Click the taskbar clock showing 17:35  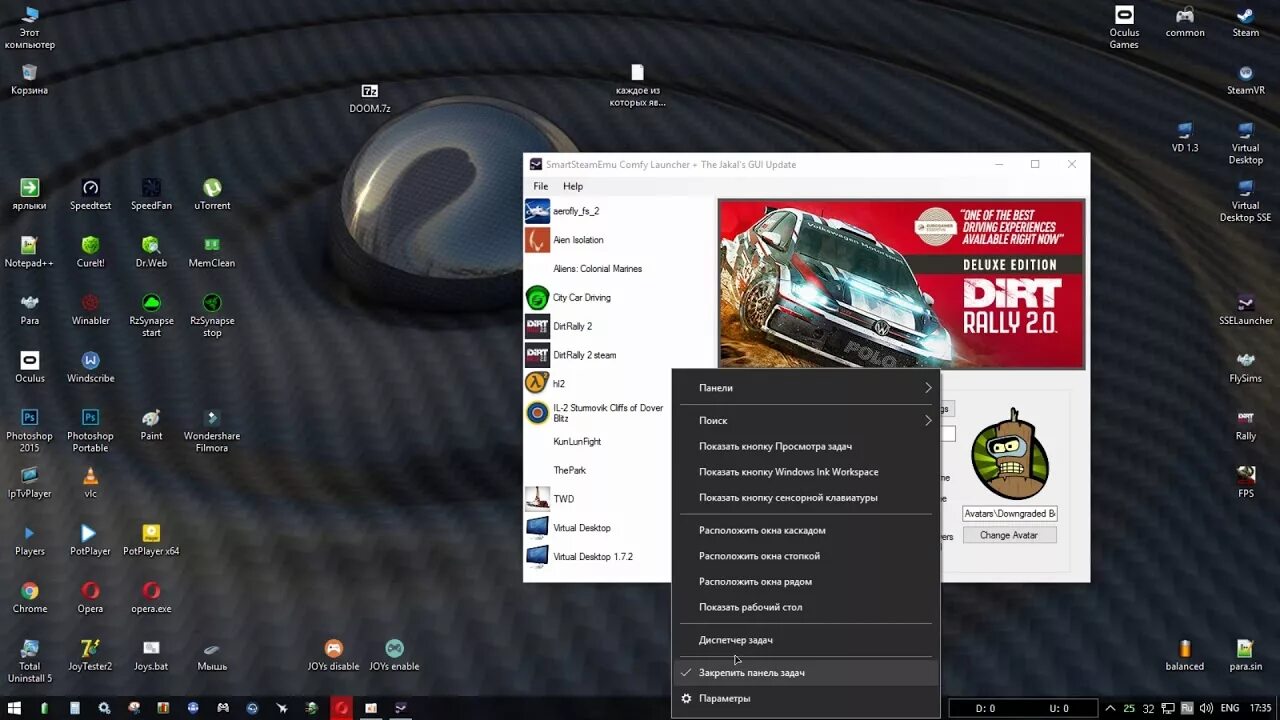[x=1260, y=708]
